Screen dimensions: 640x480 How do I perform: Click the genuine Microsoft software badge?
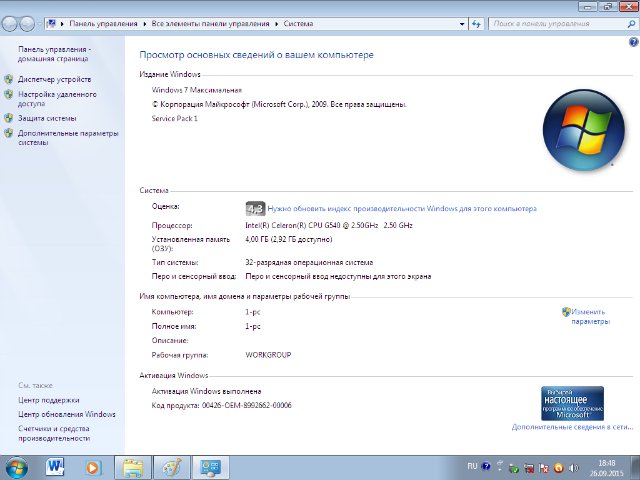[572, 402]
